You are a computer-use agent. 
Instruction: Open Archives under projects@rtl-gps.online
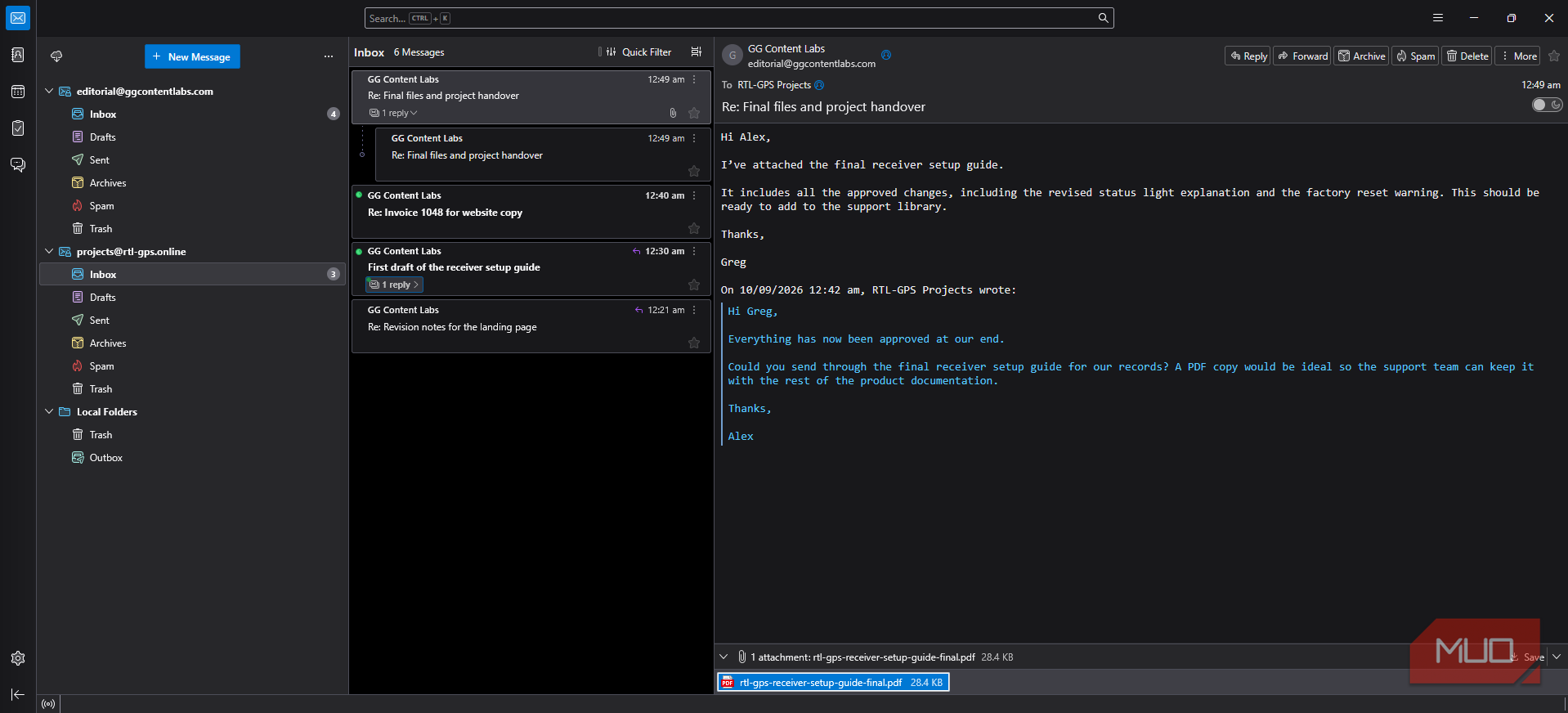click(191, 343)
